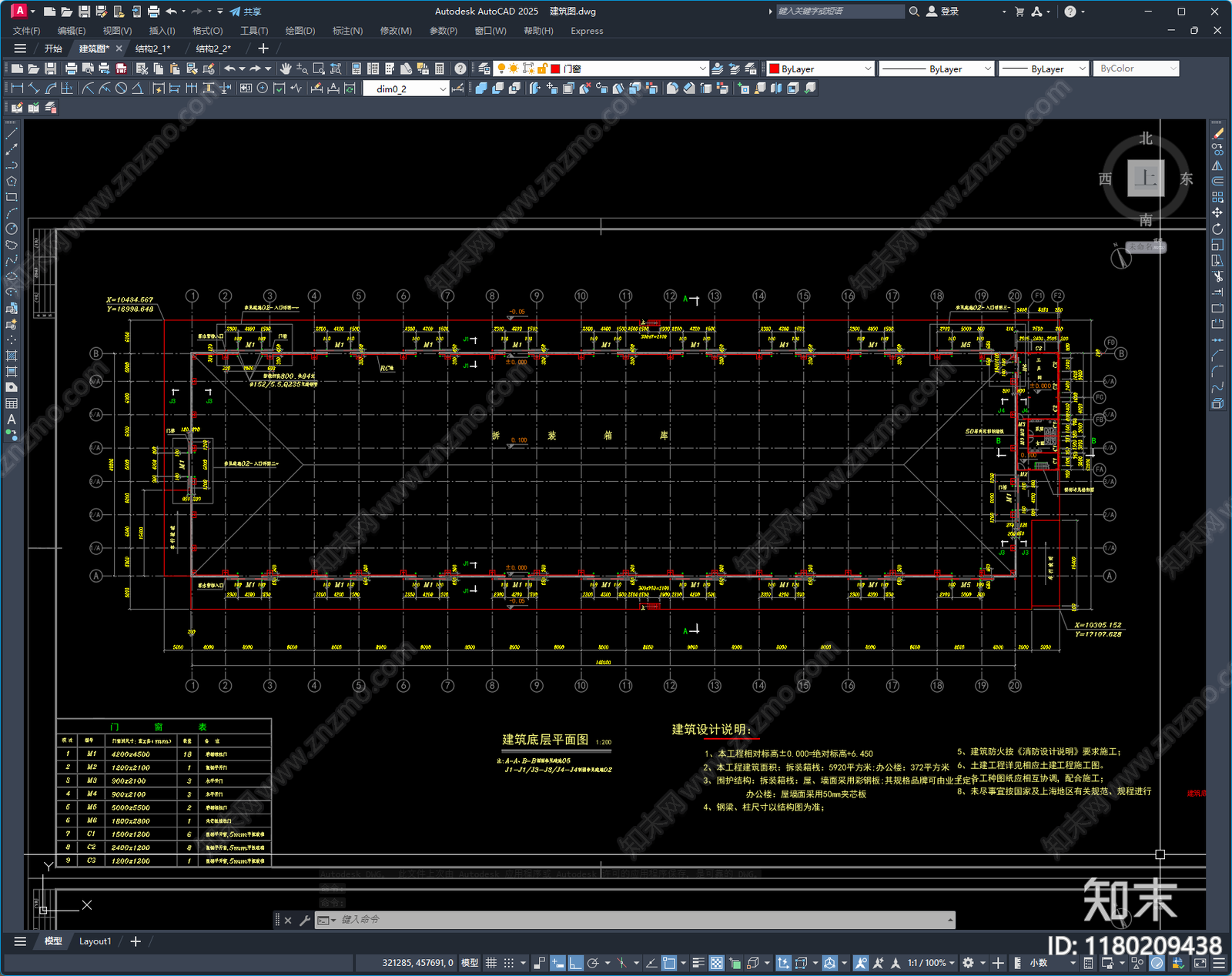Click the Rotate tool in modify toolbar
This screenshot has height=976, width=1232.
pyautogui.click(x=1217, y=229)
